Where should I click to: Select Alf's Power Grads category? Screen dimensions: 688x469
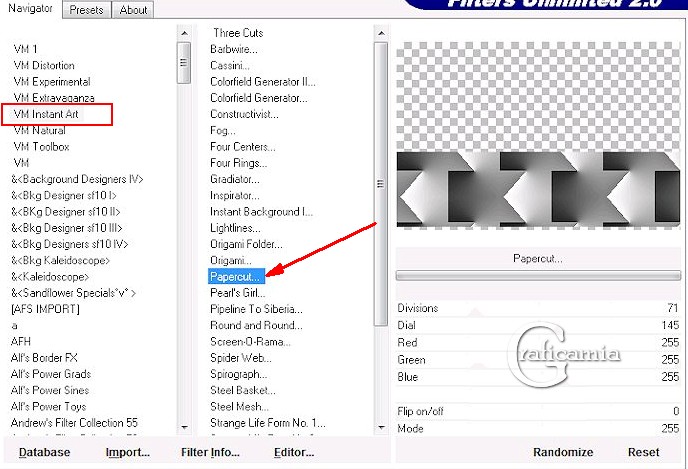pos(51,374)
